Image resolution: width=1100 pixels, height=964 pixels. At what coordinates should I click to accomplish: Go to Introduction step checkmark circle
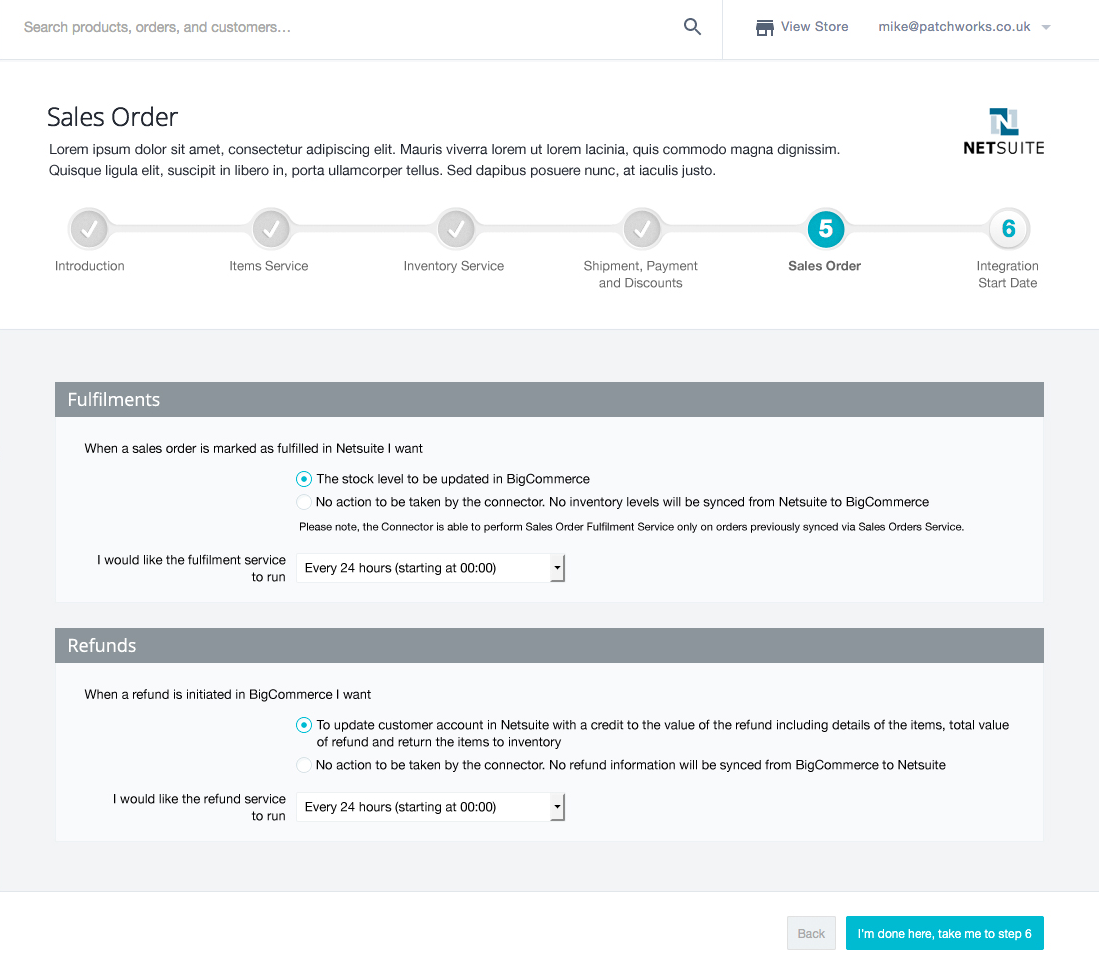(x=89, y=229)
